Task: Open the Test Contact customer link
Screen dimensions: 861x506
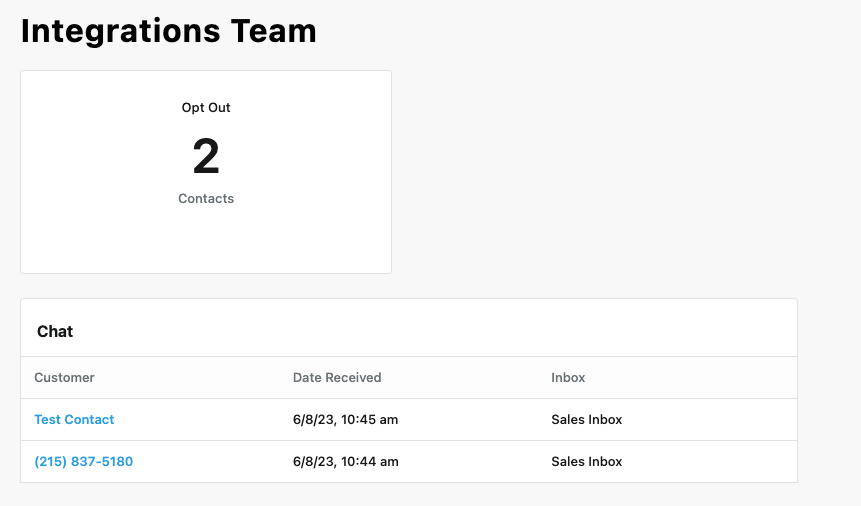Action: point(74,420)
